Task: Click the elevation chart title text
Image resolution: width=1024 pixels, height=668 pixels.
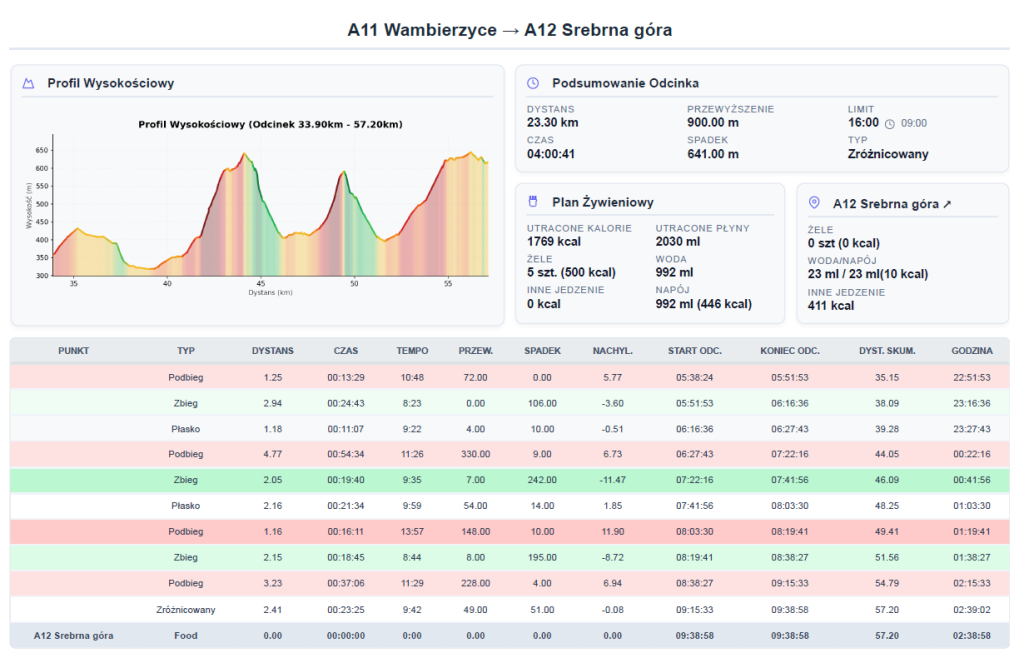Action: (270, 124)
